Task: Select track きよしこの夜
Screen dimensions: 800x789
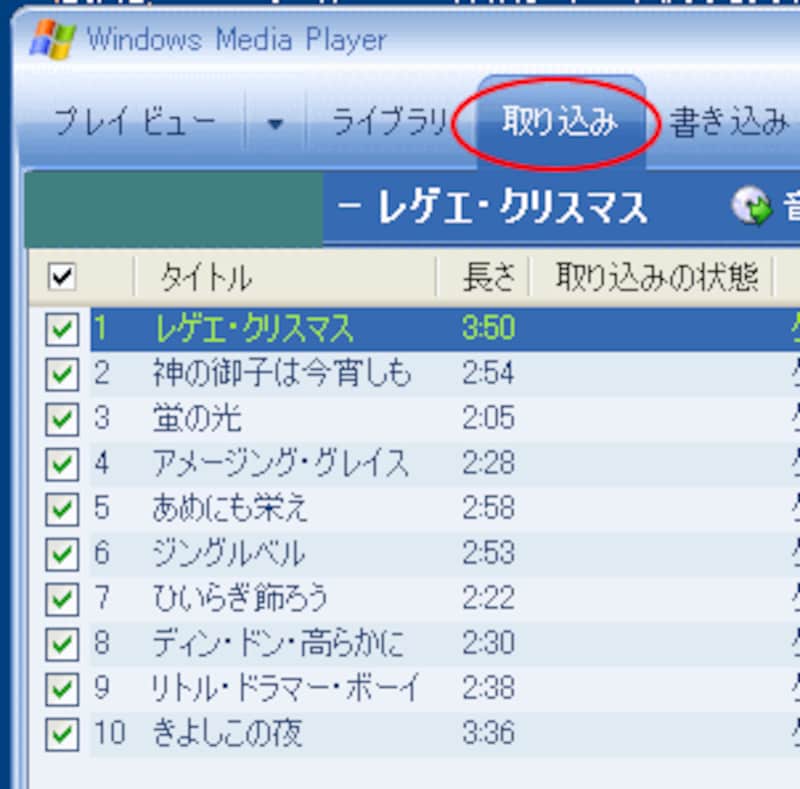Action: (x=227, y=733)
